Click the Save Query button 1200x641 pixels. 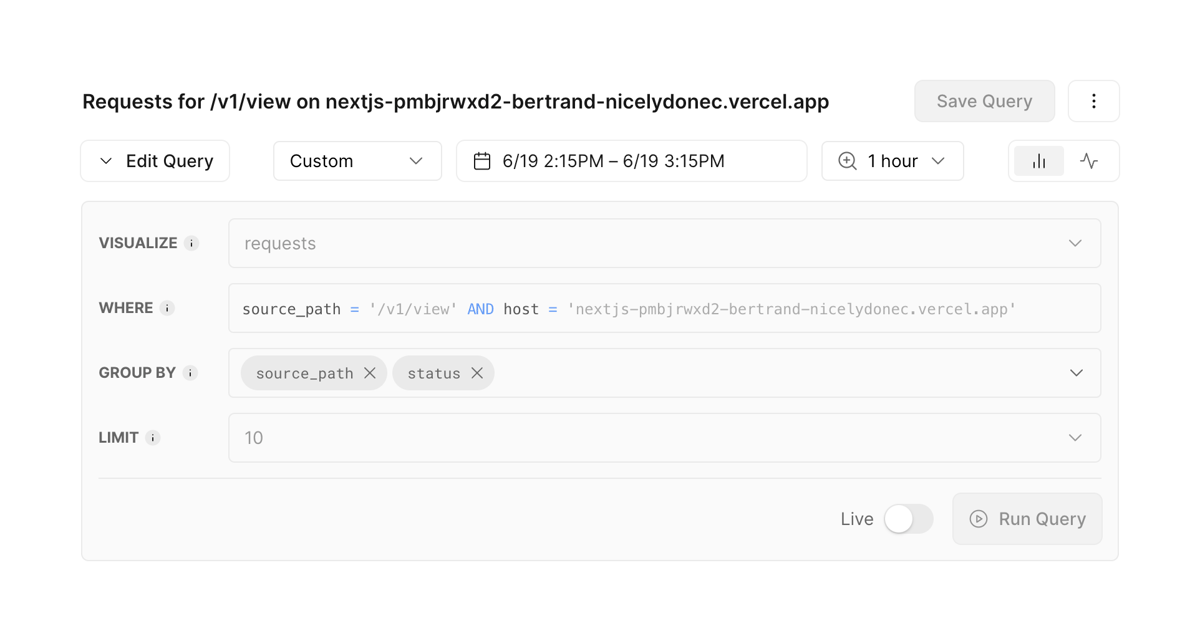(x=984, y=100)
